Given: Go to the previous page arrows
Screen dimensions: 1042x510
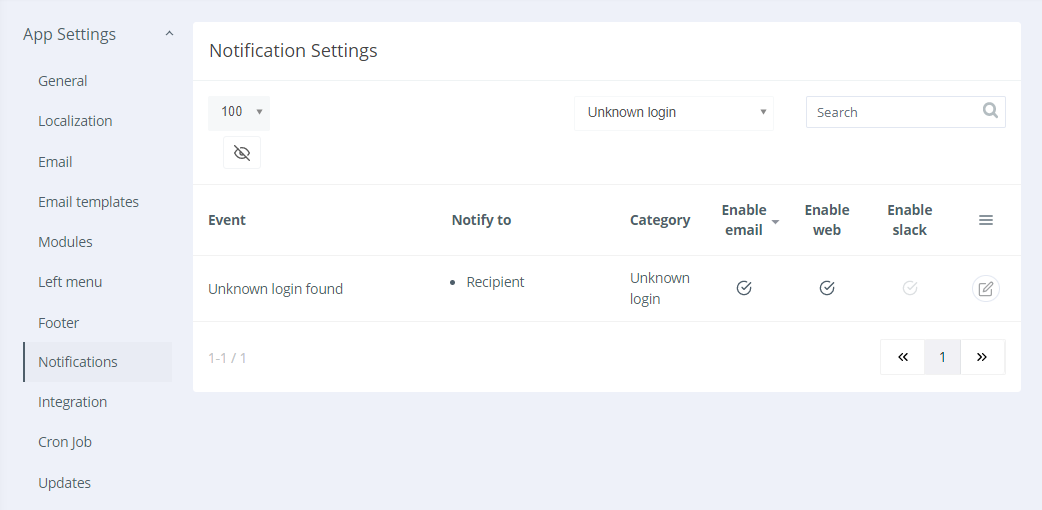Looking at the screenshot, I should (903, 357).
